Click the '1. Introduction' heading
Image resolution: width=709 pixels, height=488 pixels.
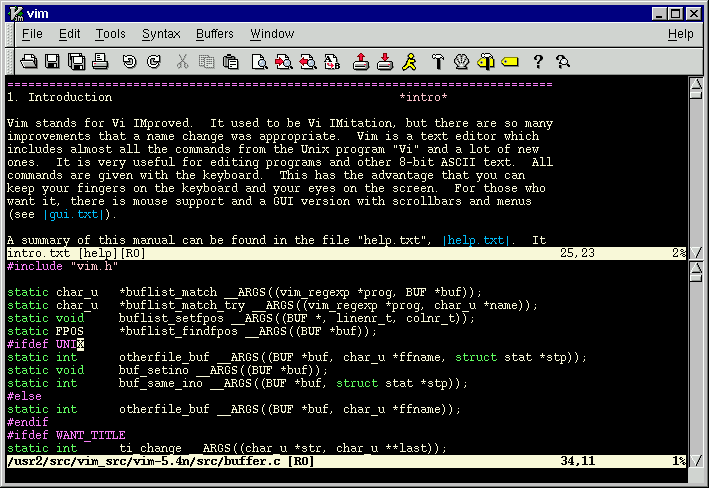coord(59,97)
